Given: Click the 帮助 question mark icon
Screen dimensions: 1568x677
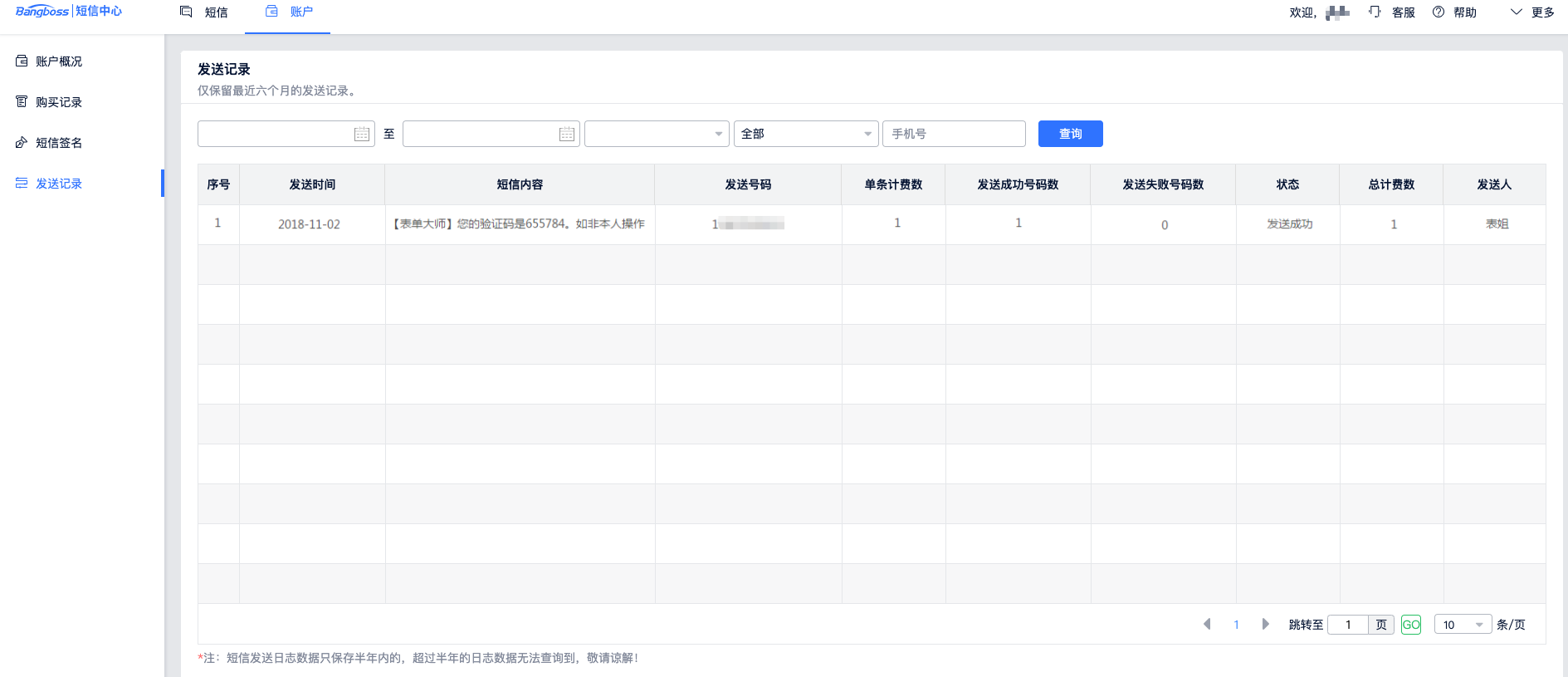Looking at the screenshot, I should click(1439, 12).
